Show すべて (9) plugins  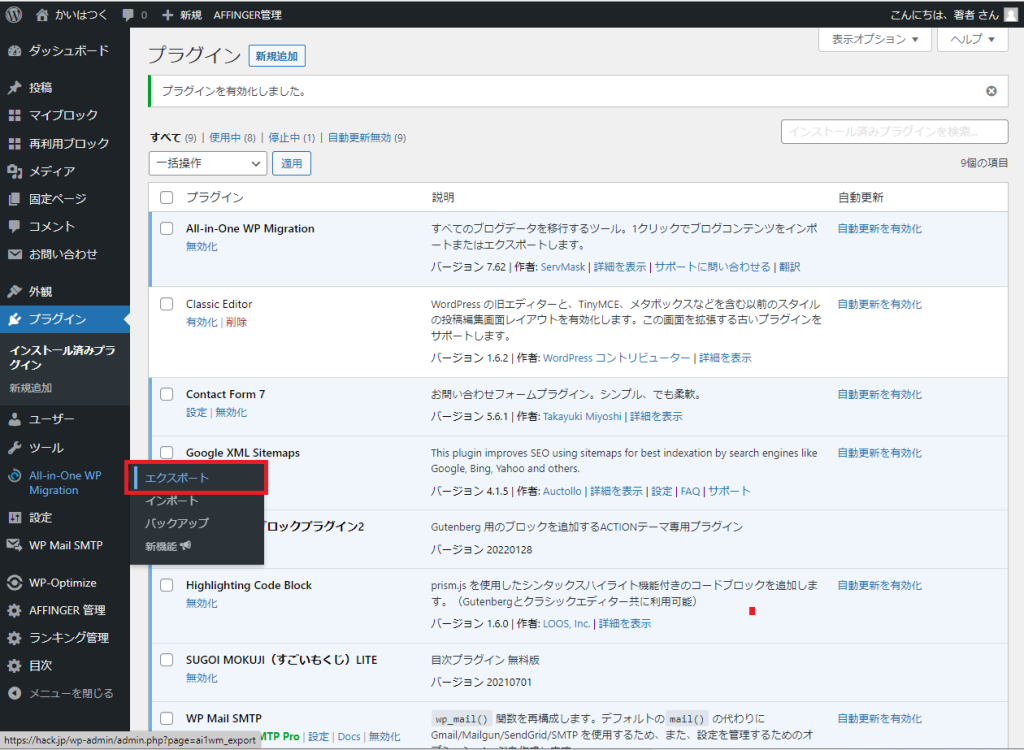pyautogui.click(x=173, y=138)
